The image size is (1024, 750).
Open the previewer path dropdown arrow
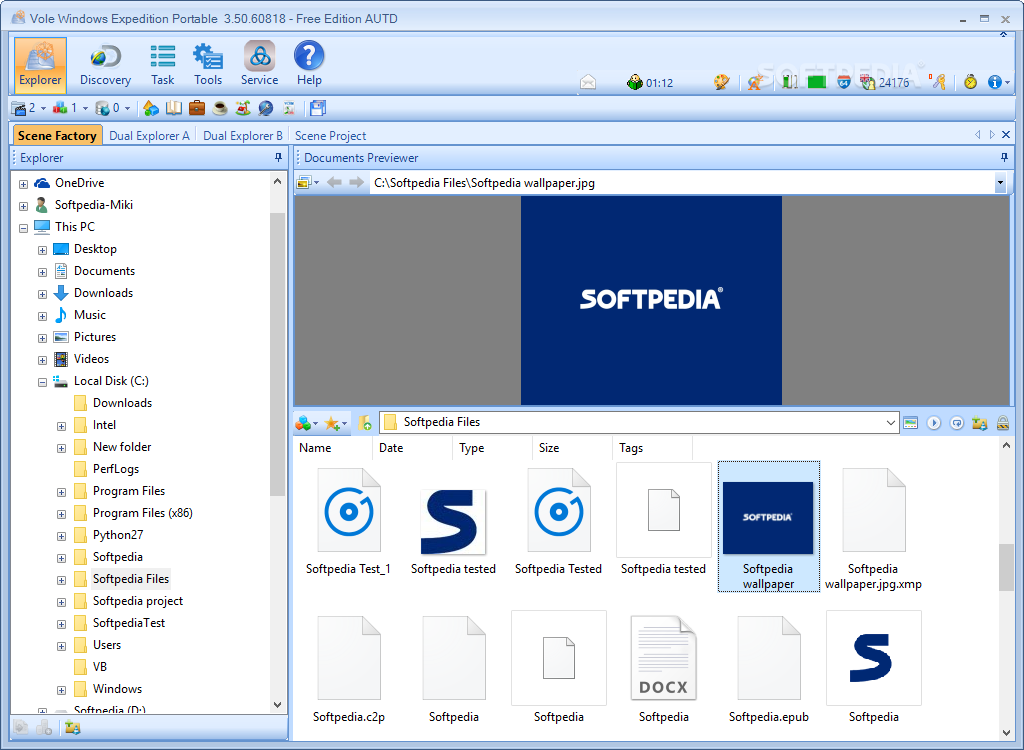[x=1000, y=183]
